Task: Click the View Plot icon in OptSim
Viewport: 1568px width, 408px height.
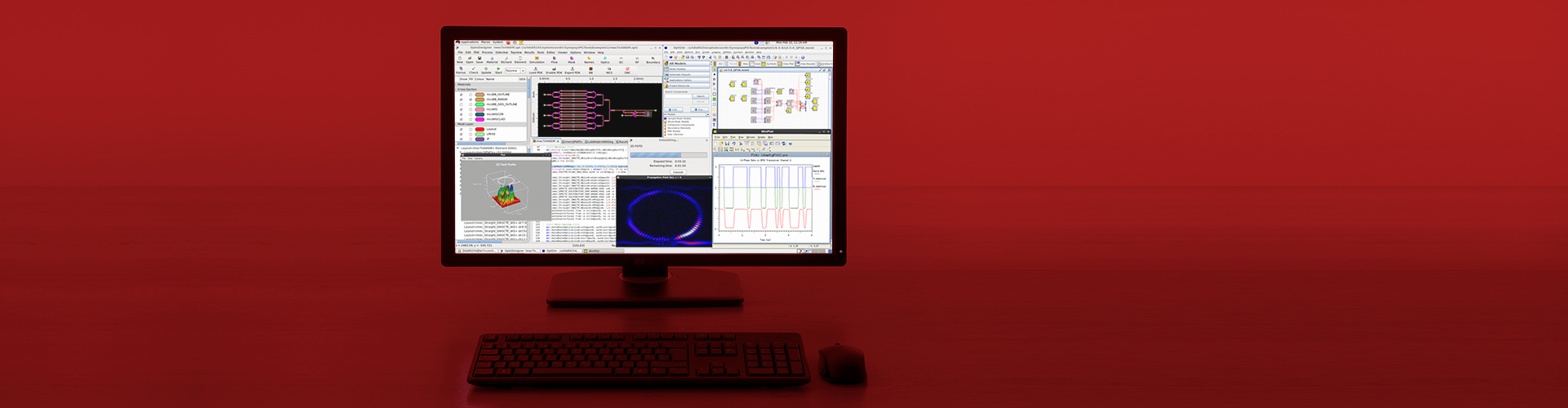Action: click(786, 64)
